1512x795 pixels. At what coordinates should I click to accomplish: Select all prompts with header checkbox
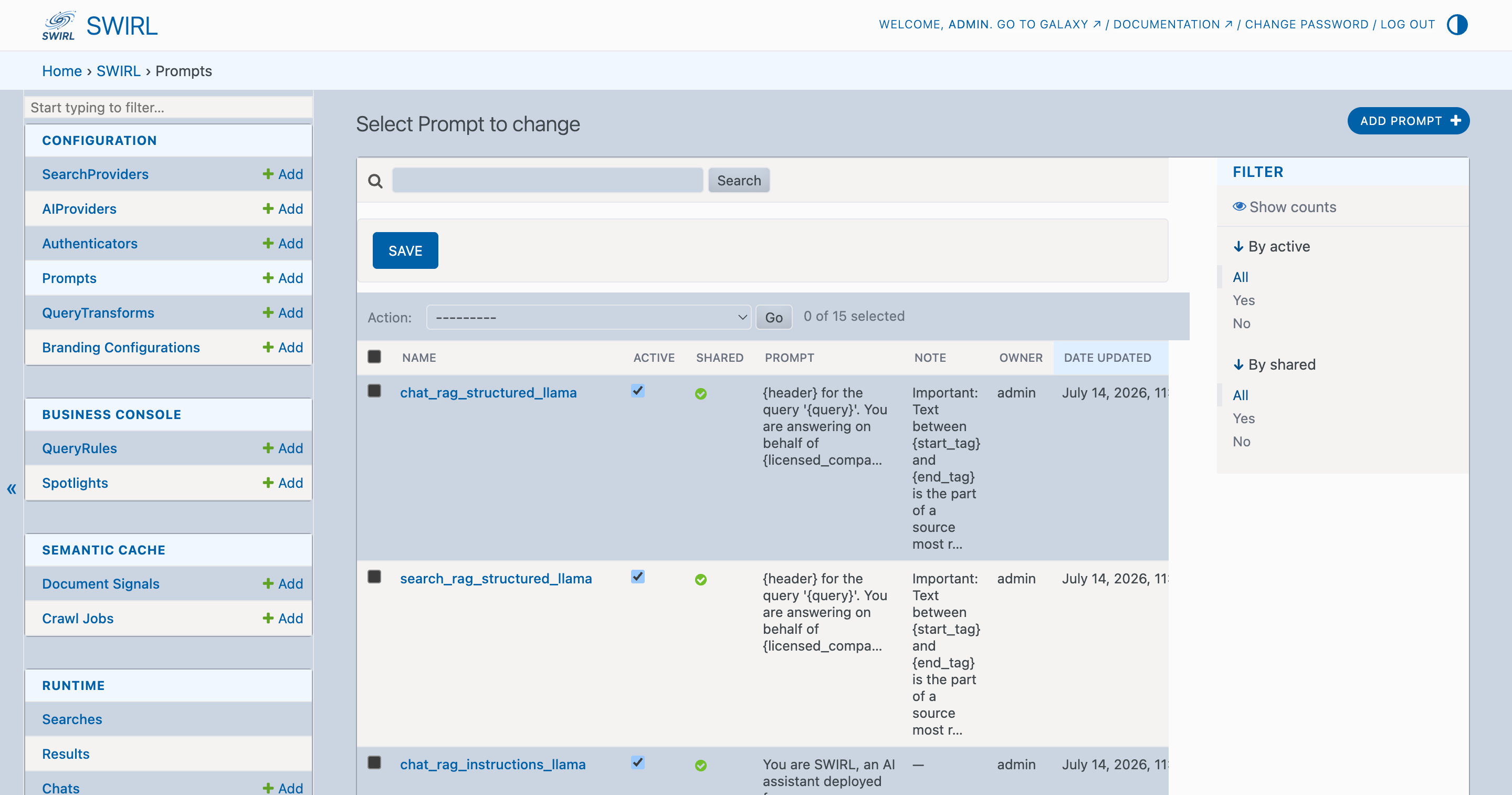coord(374,357)
